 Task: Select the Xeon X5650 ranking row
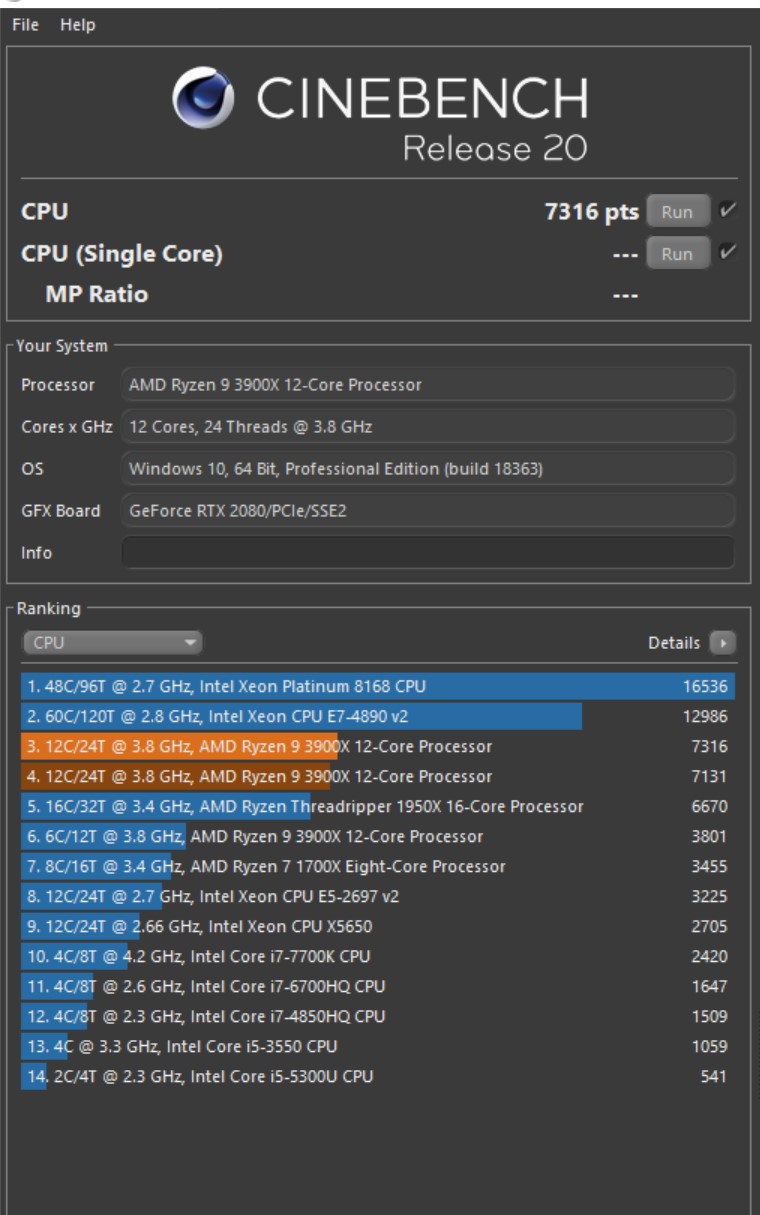[378, 926]
